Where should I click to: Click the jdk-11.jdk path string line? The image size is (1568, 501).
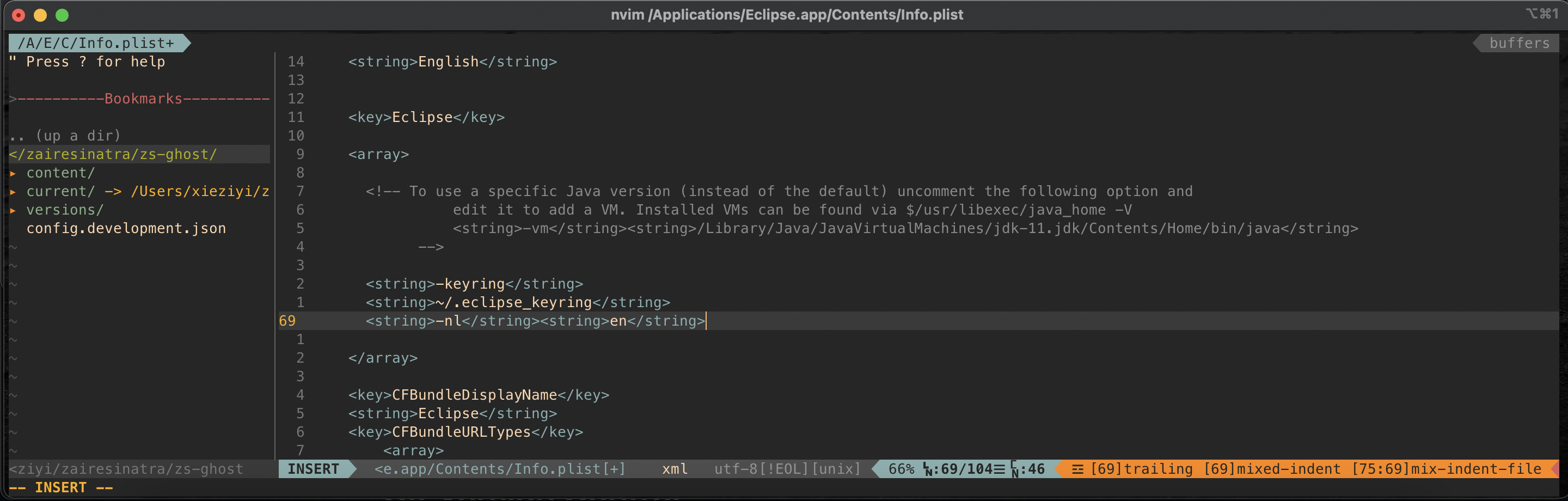point(905,228)
